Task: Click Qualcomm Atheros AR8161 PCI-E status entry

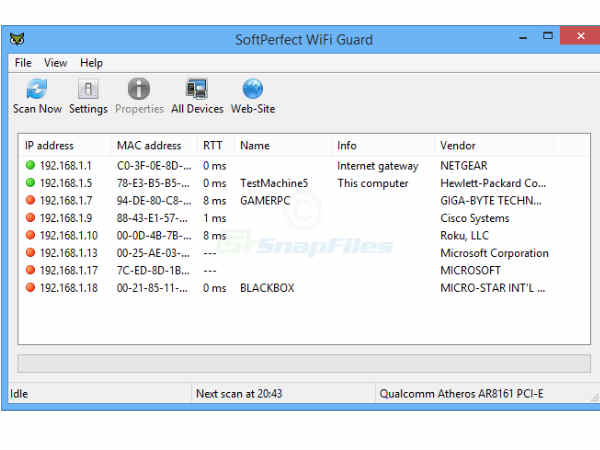Action: [x=461, y=393]
